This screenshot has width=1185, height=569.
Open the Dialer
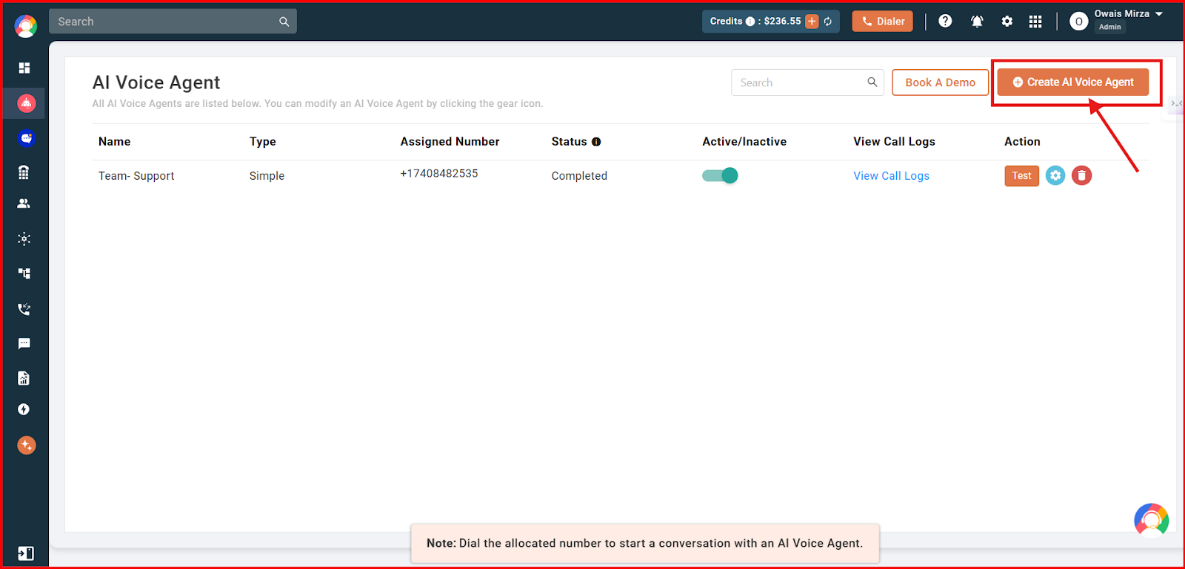[x=882, y=21]
